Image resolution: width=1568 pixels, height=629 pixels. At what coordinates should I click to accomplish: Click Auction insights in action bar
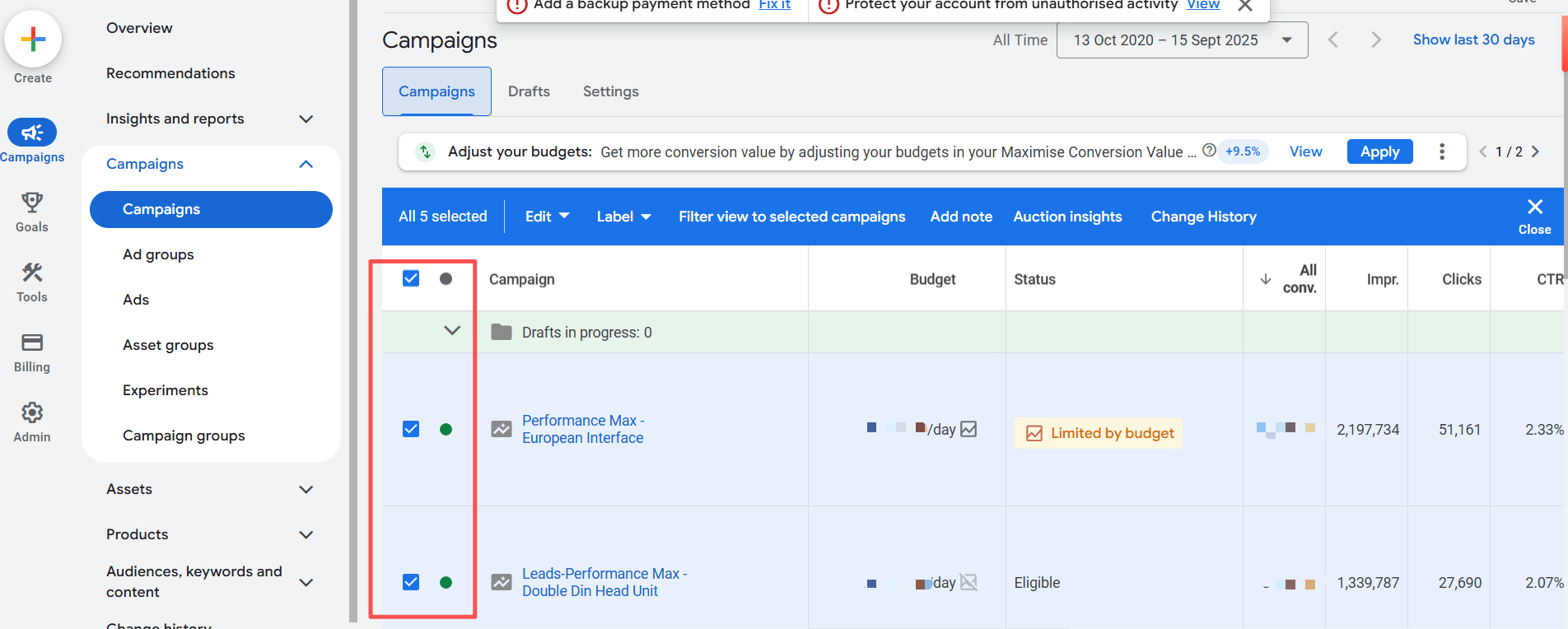pos(1067,217)
